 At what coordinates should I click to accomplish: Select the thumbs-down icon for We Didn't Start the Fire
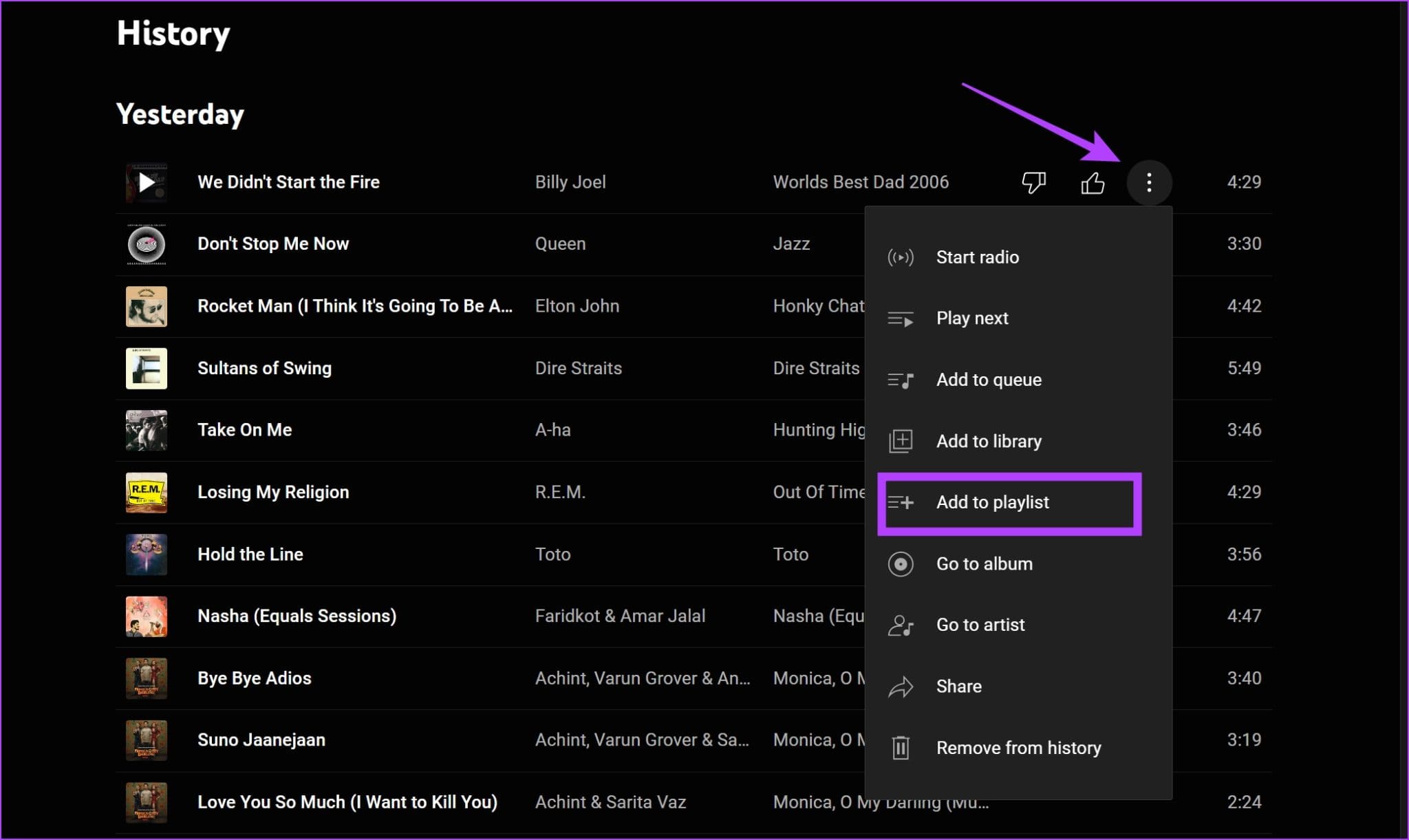1034,182
